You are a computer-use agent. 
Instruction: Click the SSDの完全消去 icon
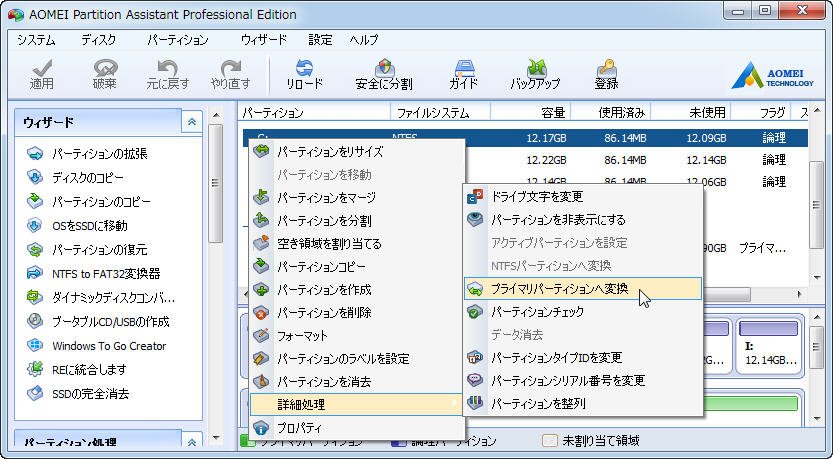tap(35, 394)
